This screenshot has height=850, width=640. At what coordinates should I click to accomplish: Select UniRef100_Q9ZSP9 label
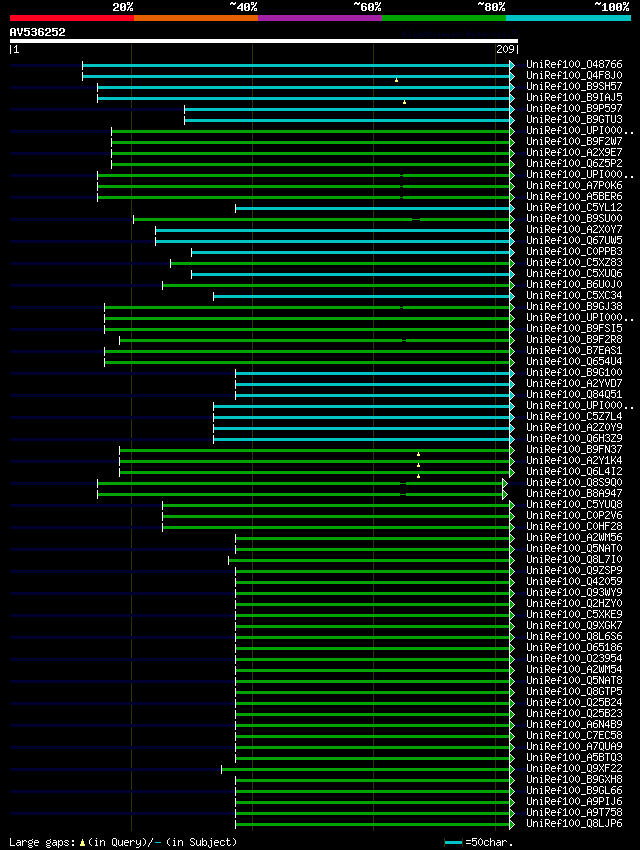[x=574, y=570]
